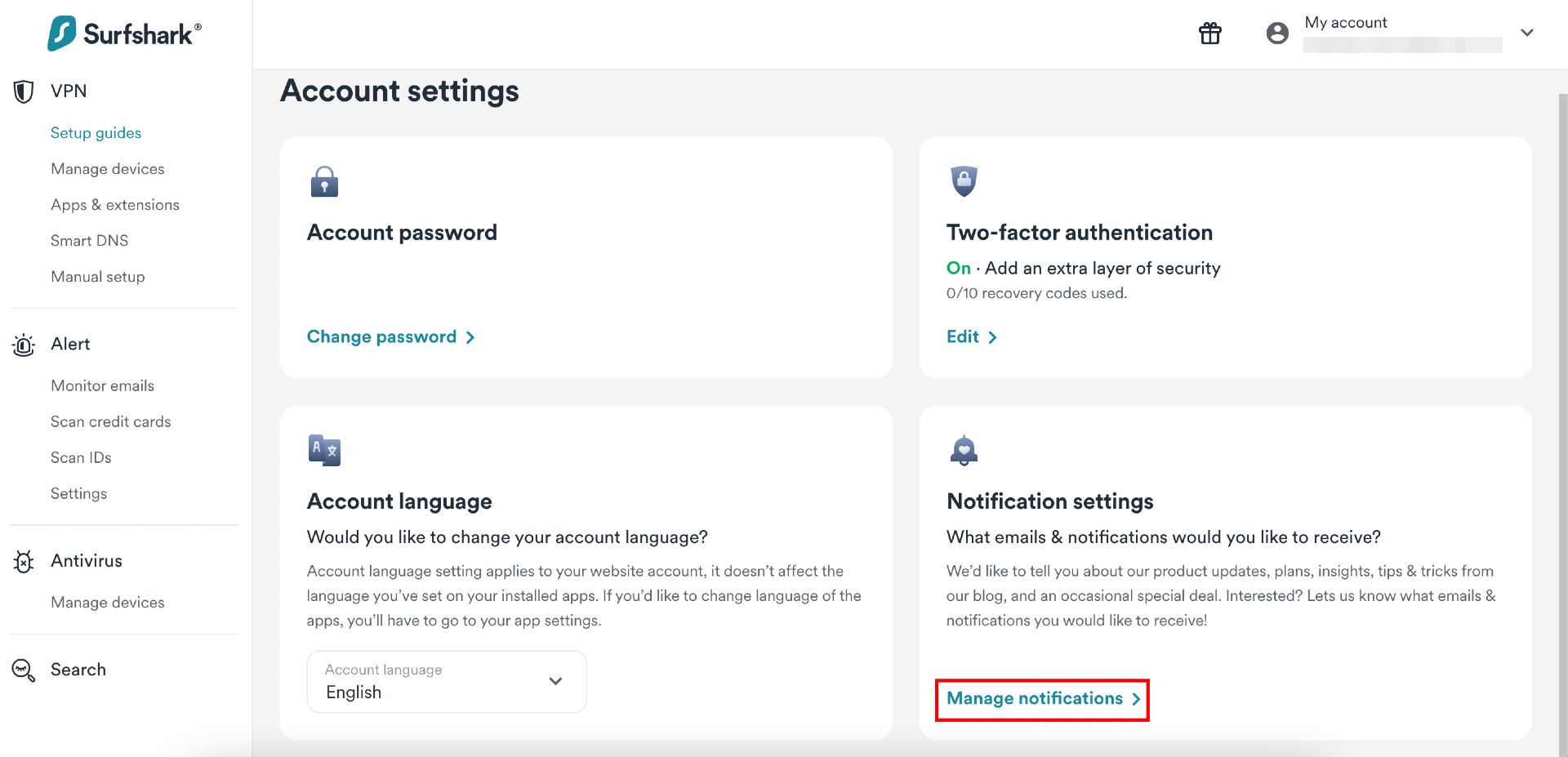Click the account avatar icon
Screen dimensions: 1568x757
pos(1276,33)
